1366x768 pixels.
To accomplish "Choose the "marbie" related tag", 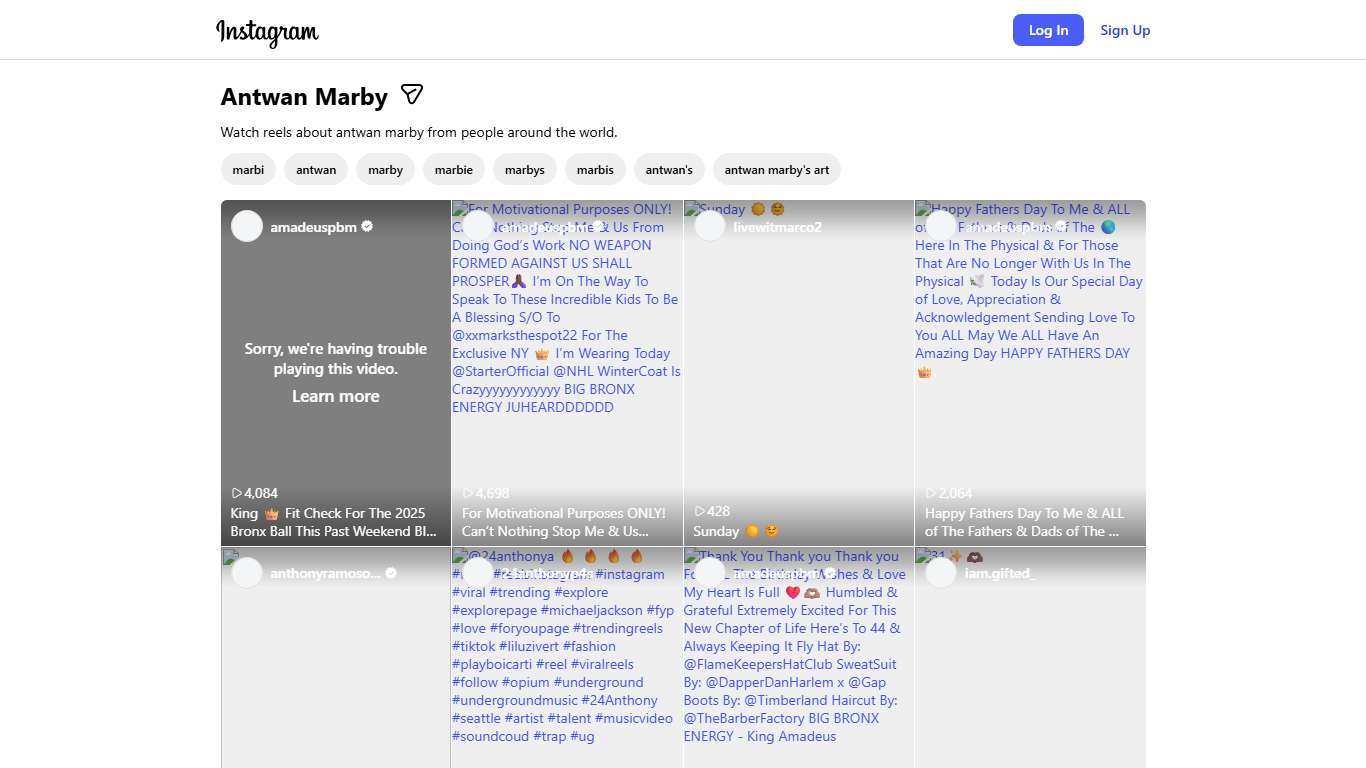I will (x=454, y=170).
